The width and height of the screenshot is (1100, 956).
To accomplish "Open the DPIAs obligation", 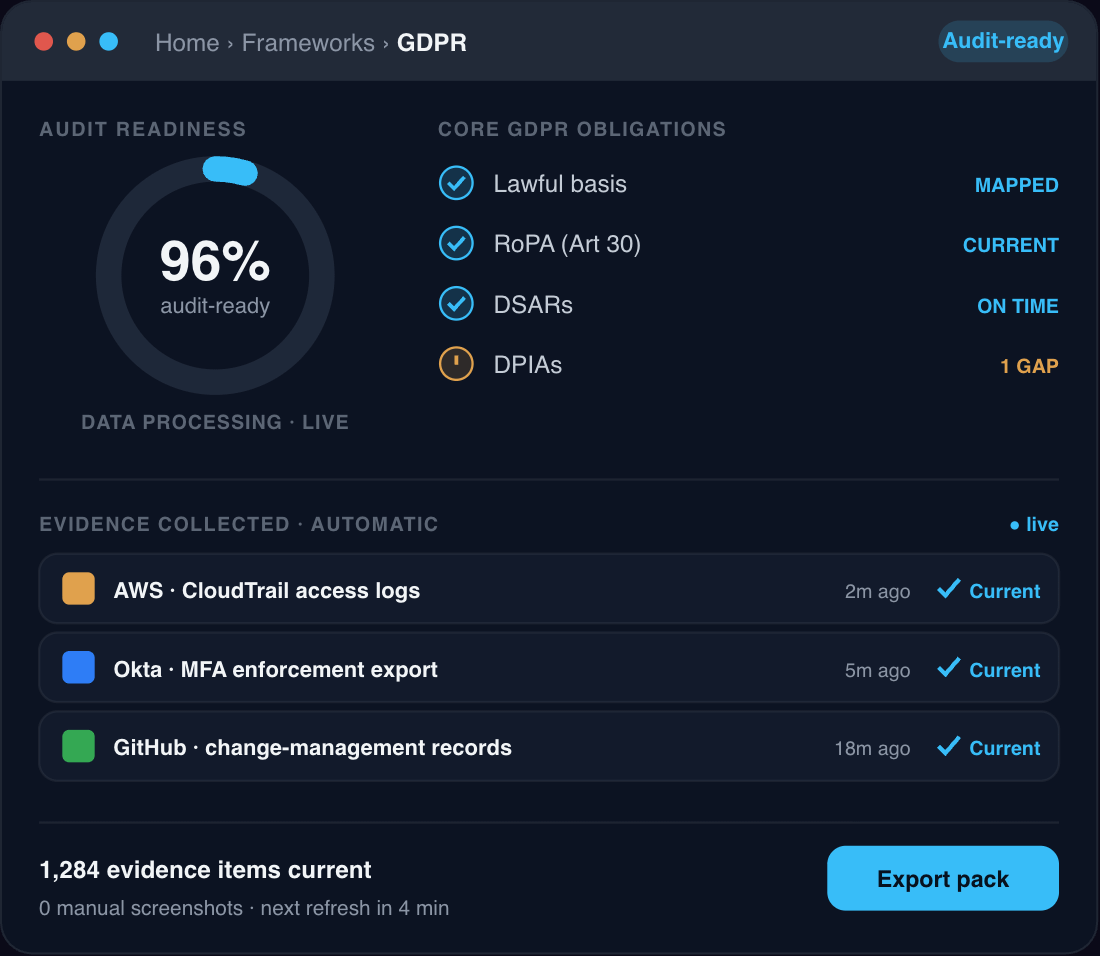I will point(749,365).
